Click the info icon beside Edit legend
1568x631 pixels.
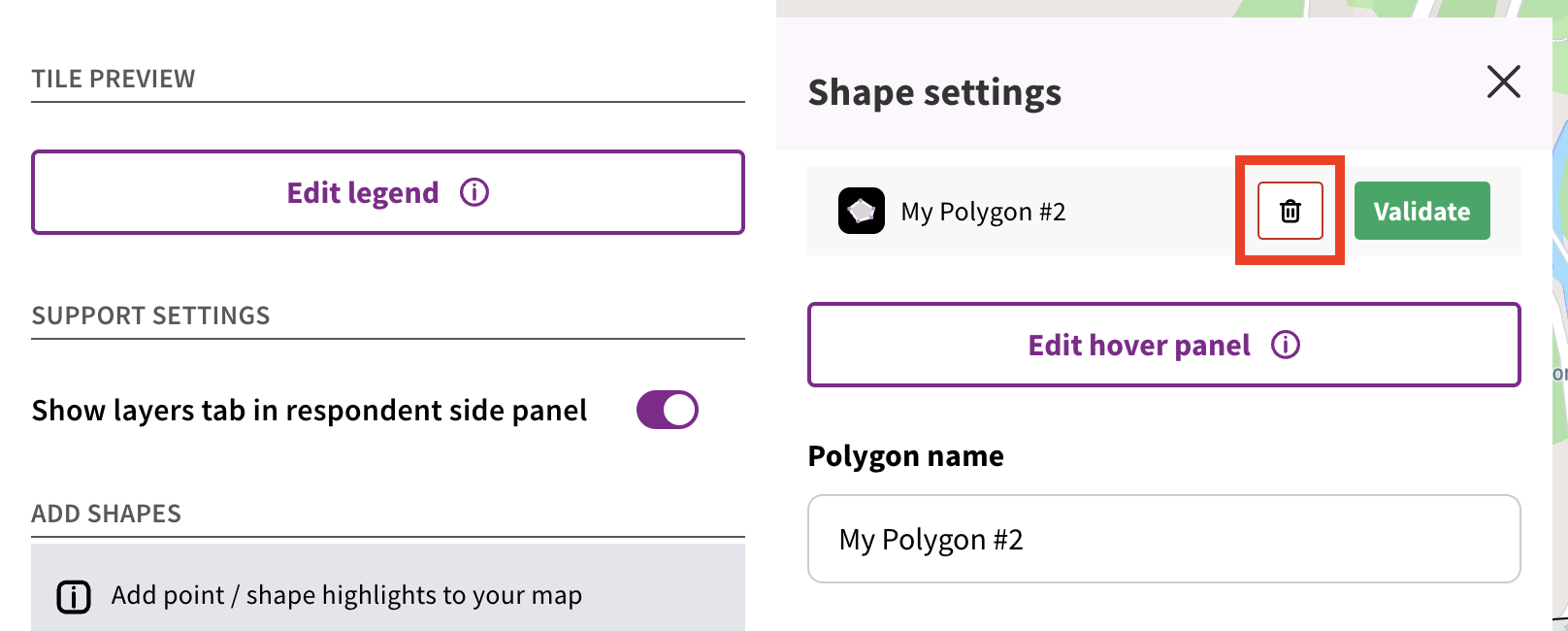pyautogui.click(x=474, y=192)
